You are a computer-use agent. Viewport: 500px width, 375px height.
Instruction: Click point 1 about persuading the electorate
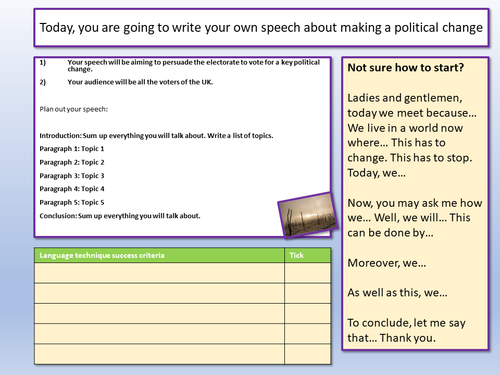tap(180, 66)
